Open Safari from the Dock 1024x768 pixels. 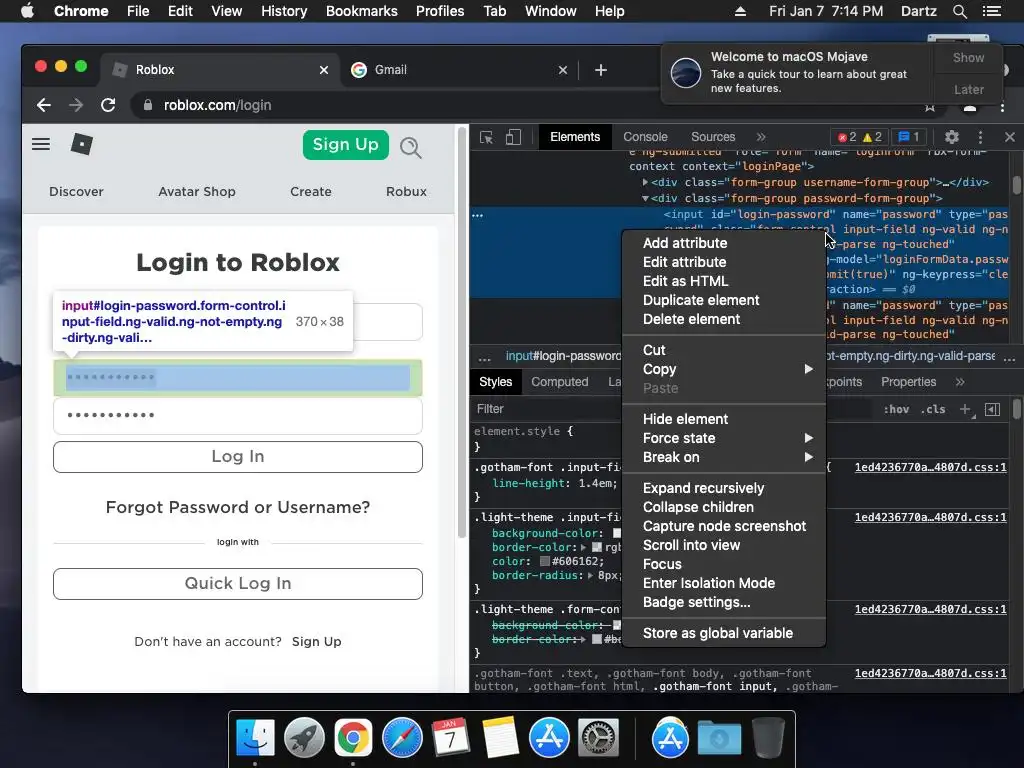point(402,738)
